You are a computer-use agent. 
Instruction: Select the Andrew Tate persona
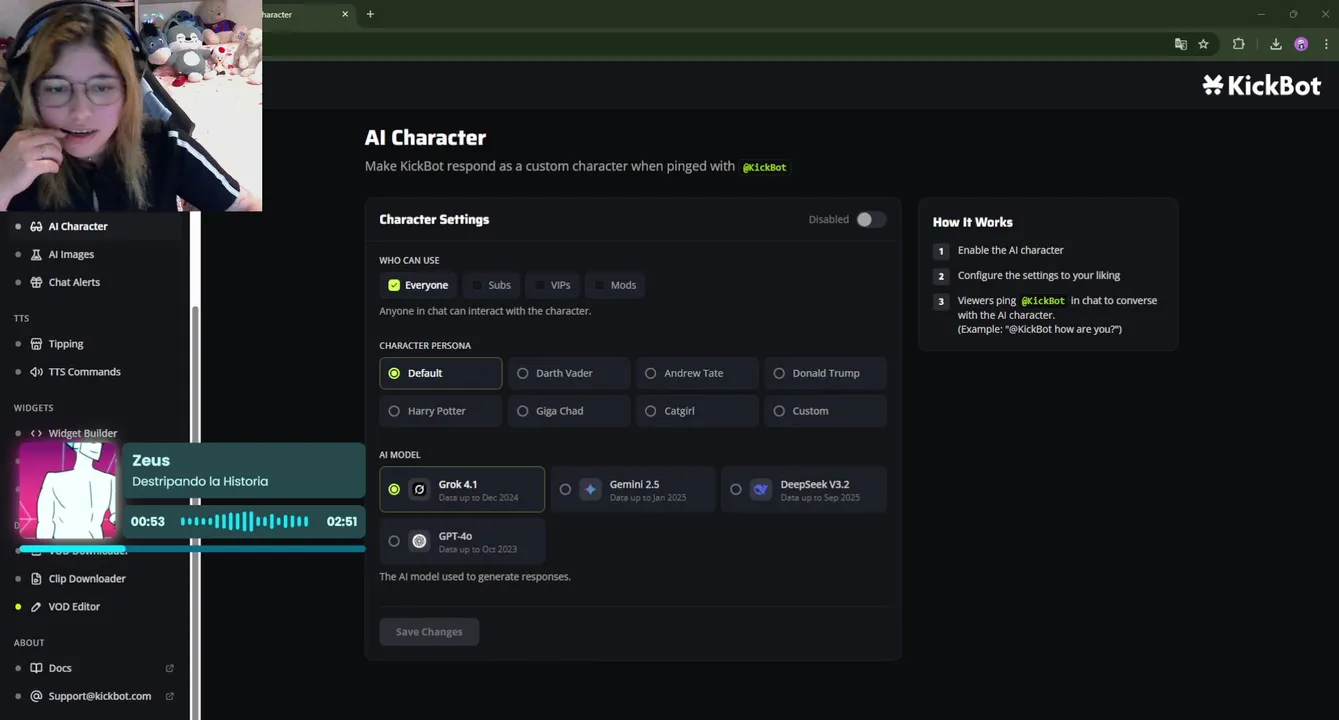(697, 373)
